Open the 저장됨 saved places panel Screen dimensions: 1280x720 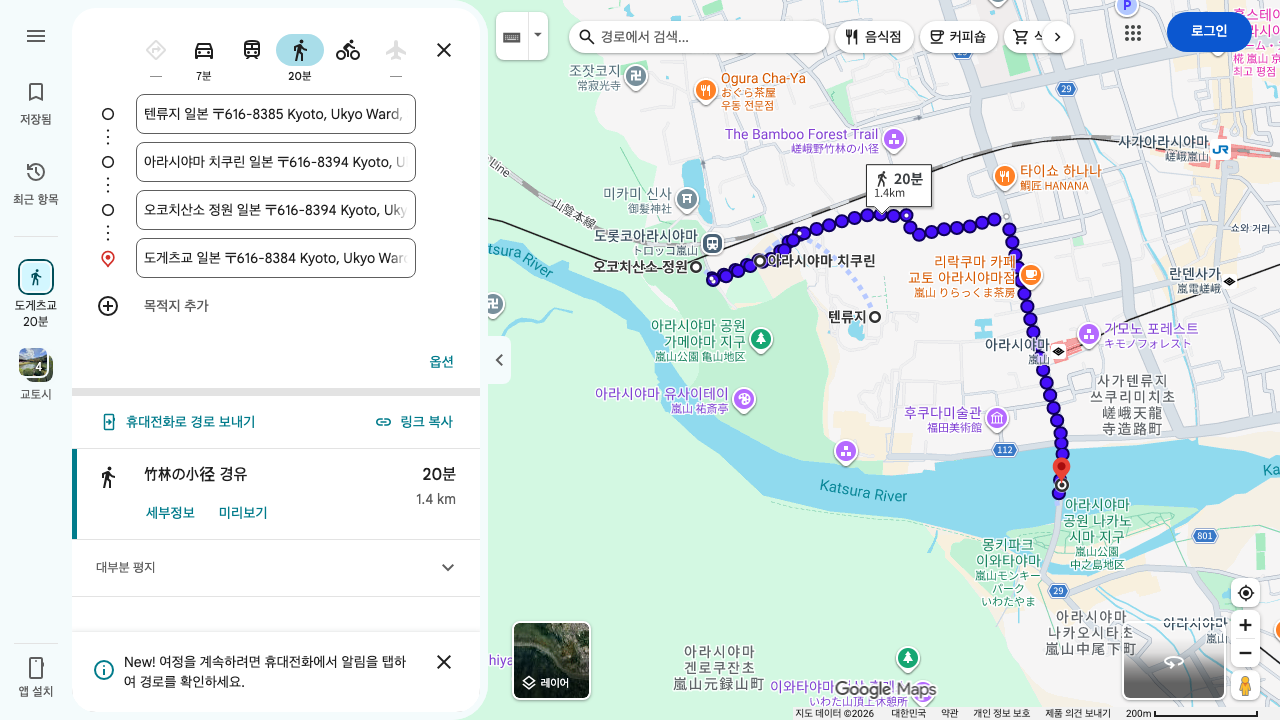[36, 104]
